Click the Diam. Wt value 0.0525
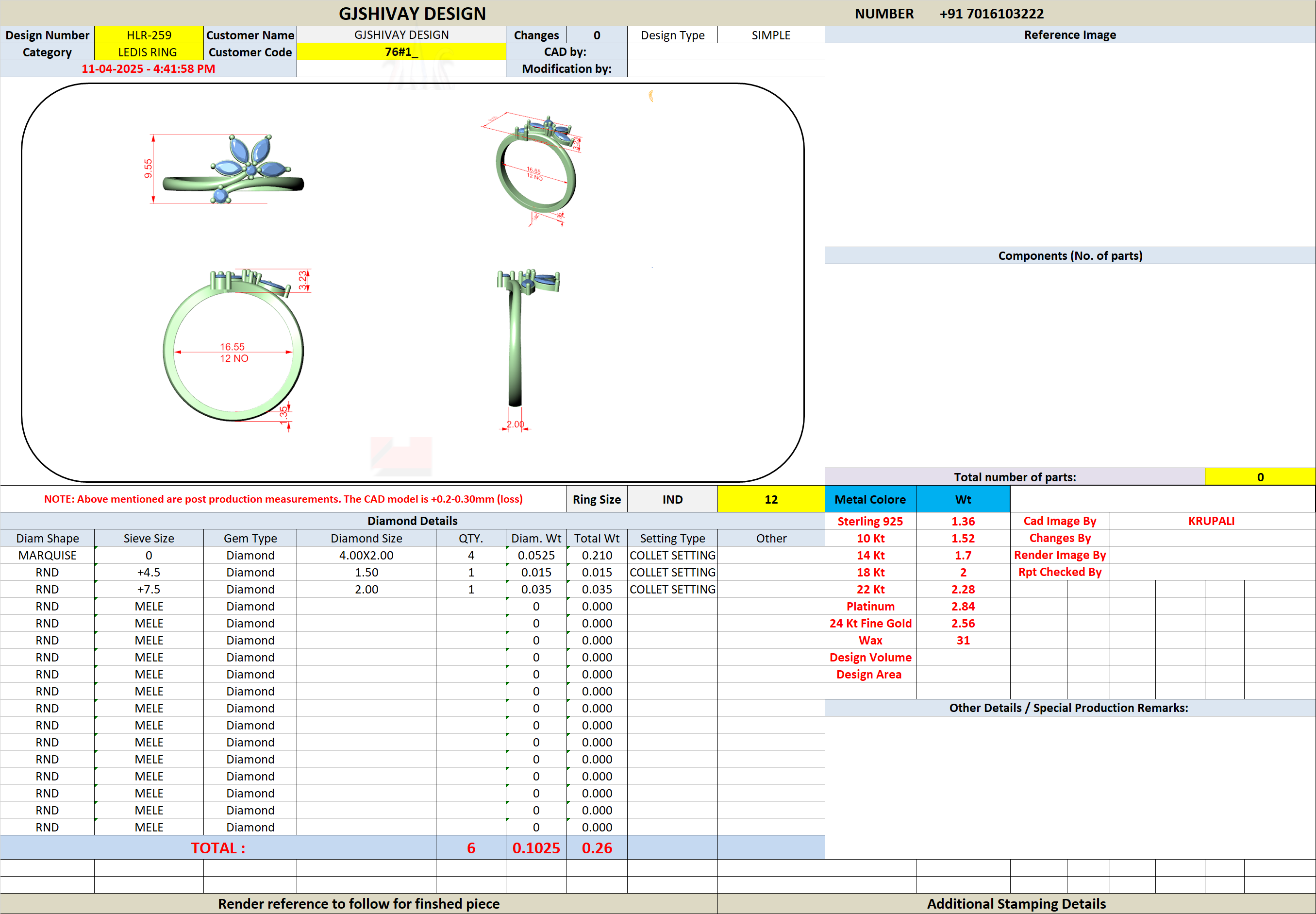Image resolution: width=1316 pixels, height=914 pixels. coord(536,556)
